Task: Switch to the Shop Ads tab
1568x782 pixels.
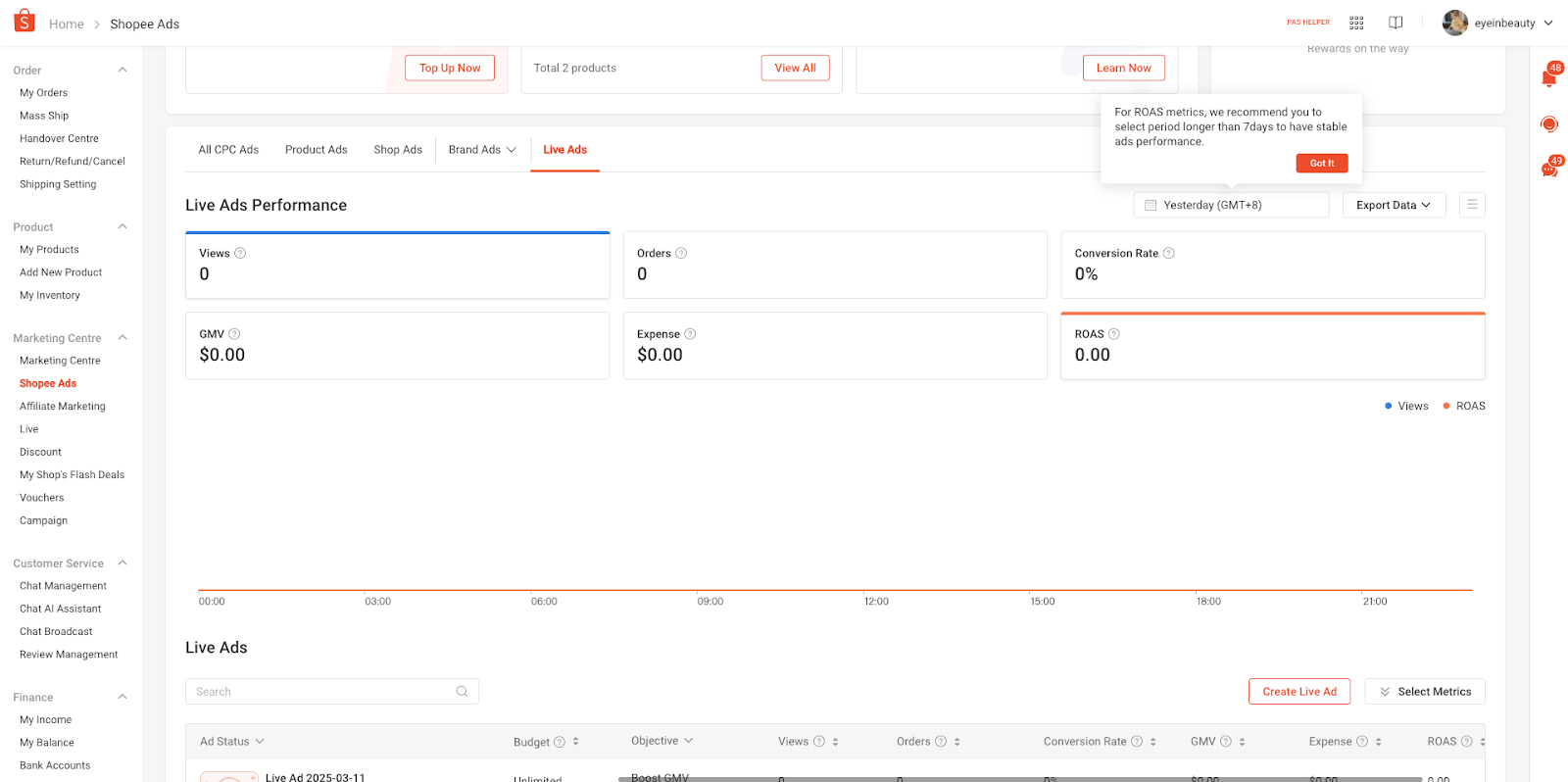Action: 398,150
